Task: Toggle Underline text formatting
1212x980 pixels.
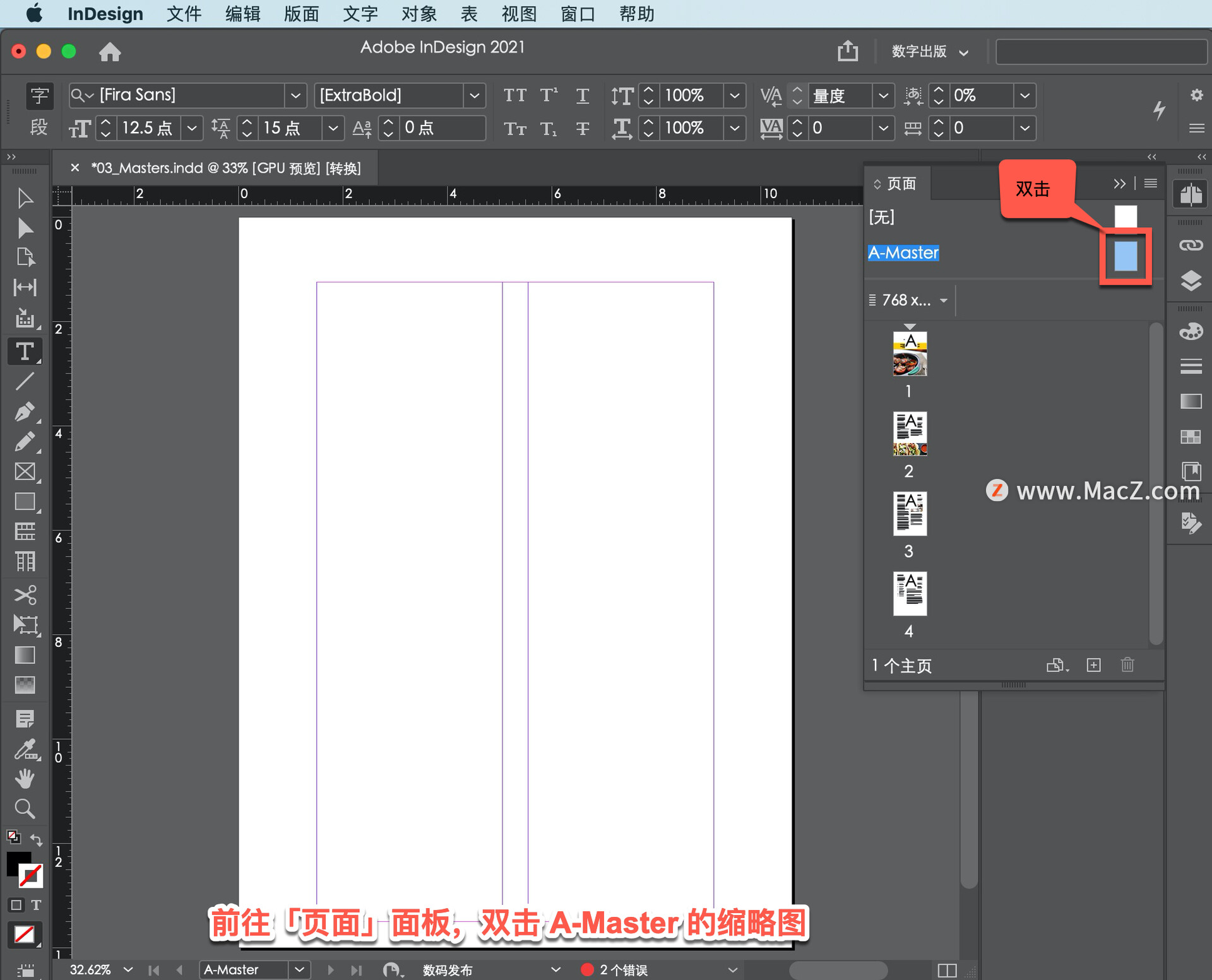Action: [x=582, y=95]
